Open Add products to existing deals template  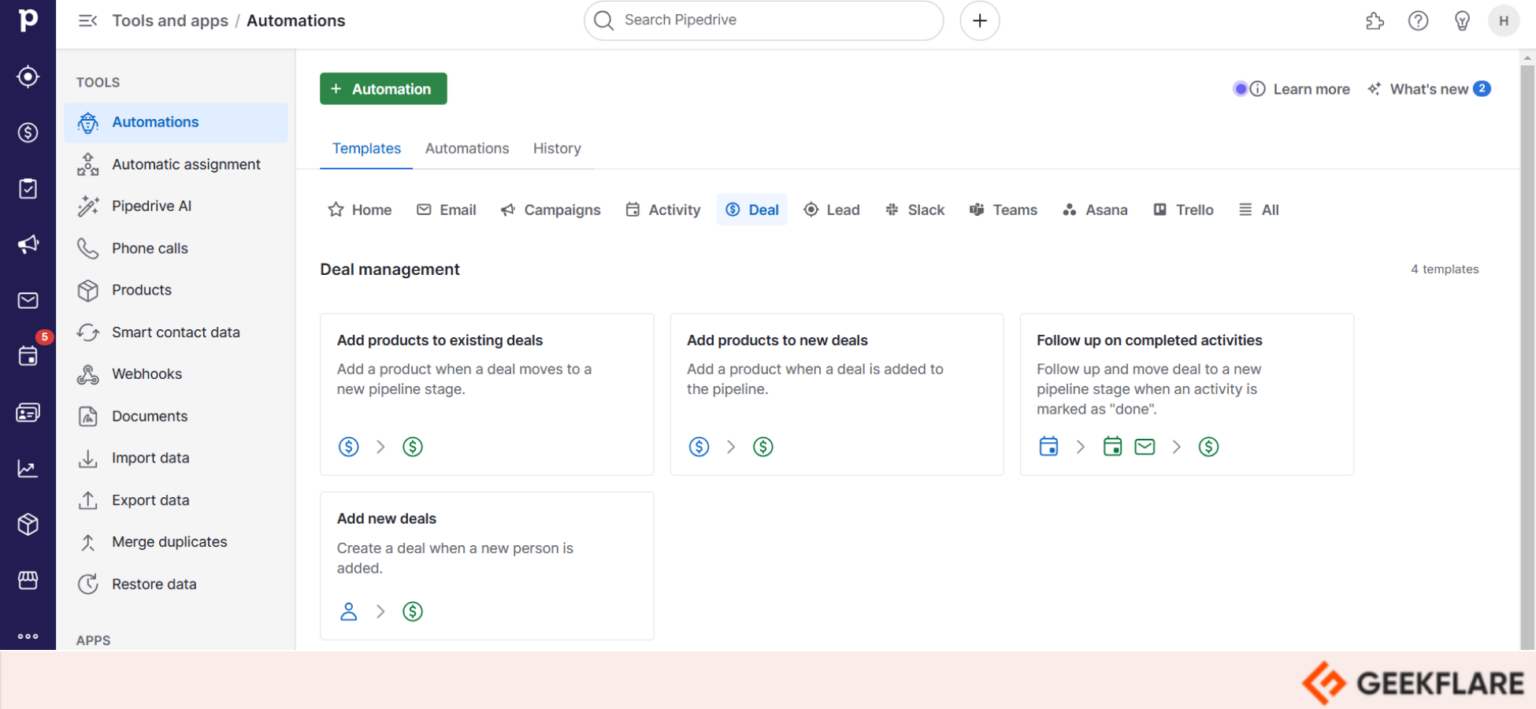pos(487,394)
